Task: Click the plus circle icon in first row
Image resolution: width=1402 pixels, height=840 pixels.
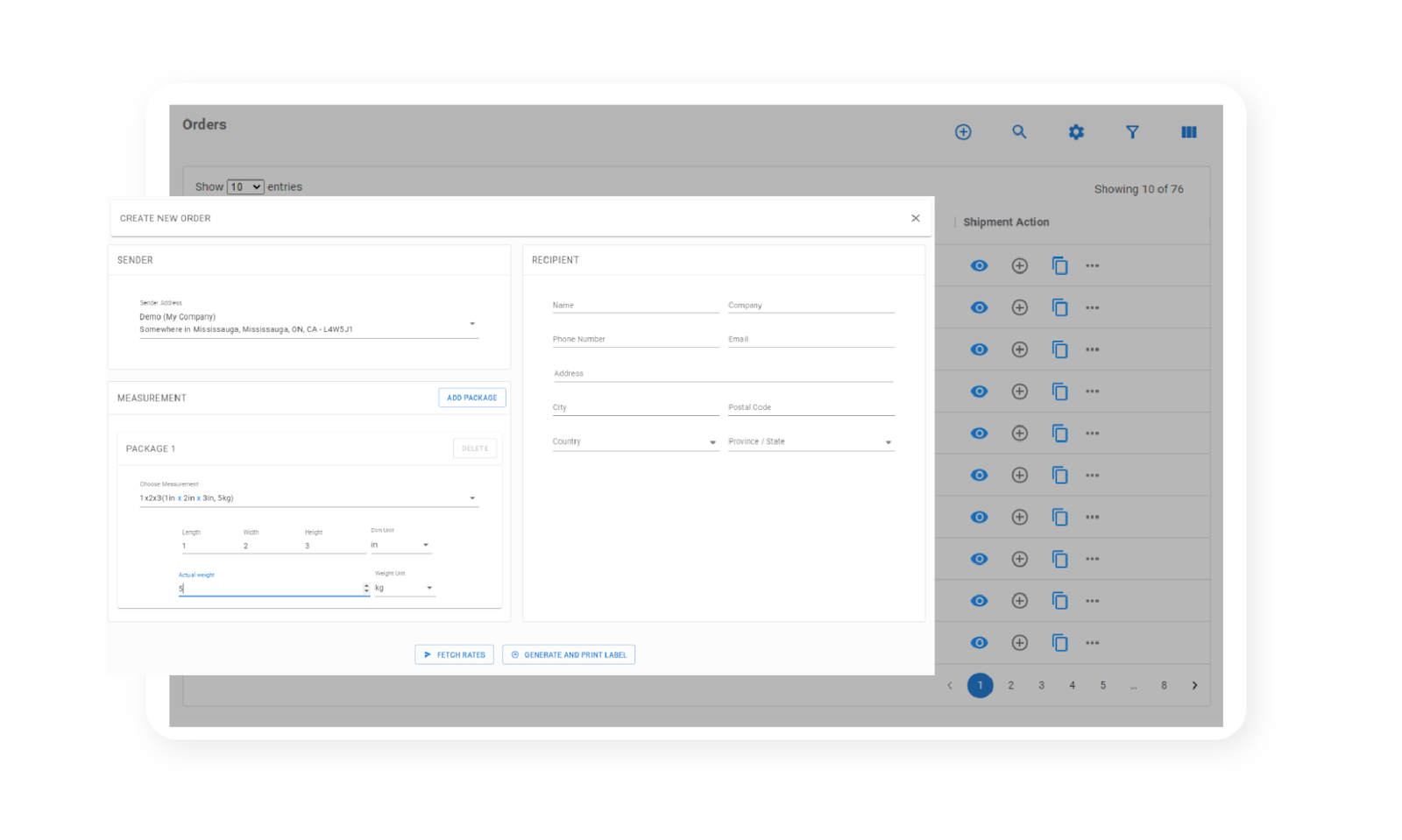Action: (1020, 265)
